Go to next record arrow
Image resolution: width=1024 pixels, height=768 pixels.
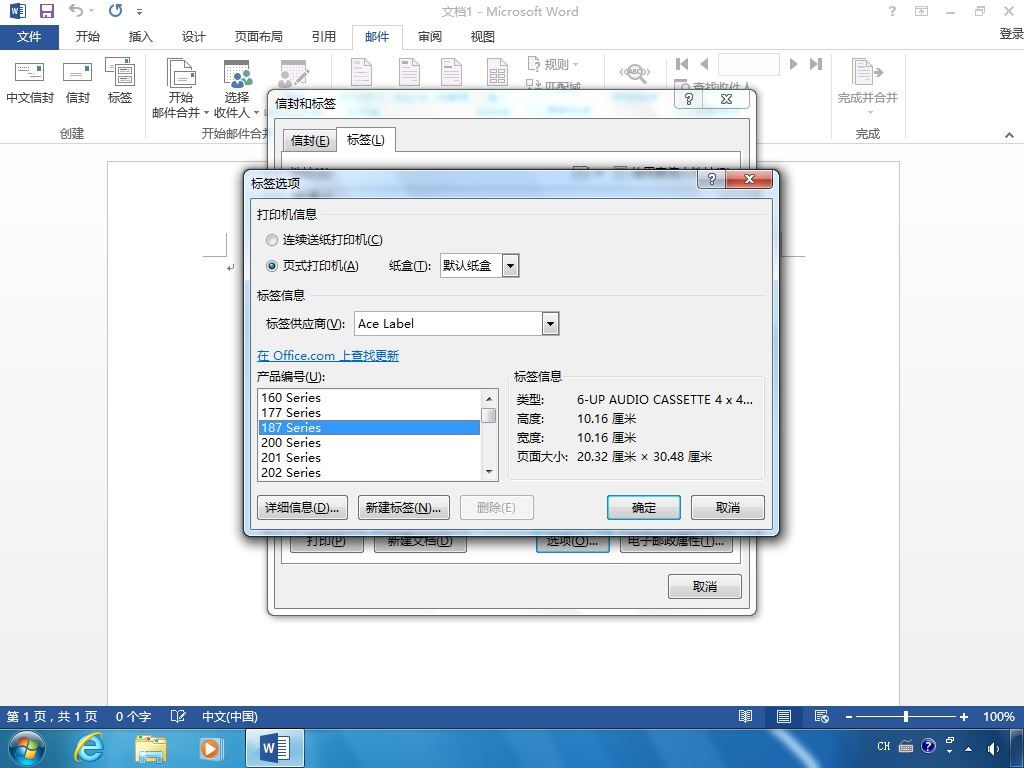point(793,64)
